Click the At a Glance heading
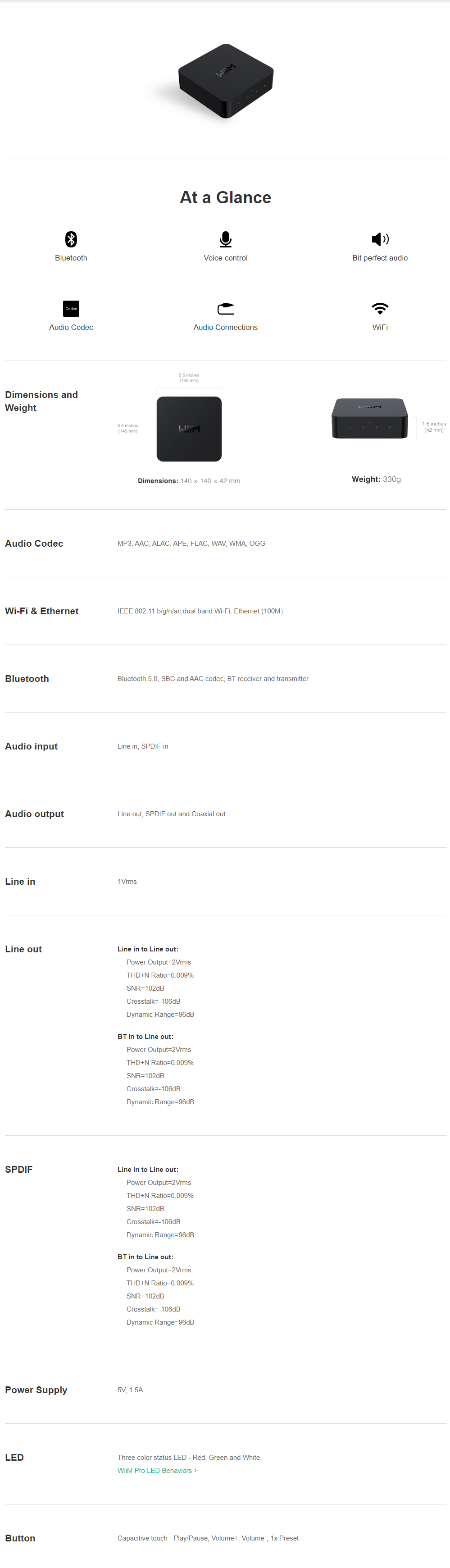 tap(226, 197)
